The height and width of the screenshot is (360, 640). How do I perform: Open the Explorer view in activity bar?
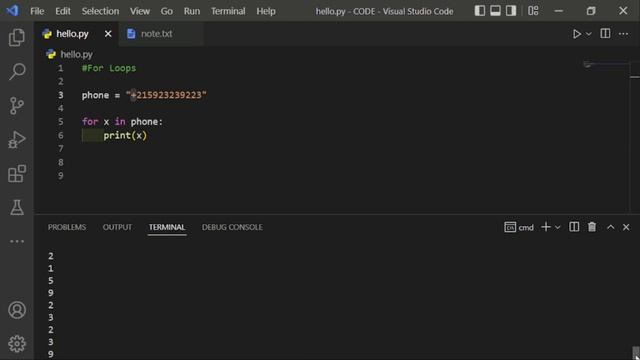pyautogui.click(x=17, y=38)
